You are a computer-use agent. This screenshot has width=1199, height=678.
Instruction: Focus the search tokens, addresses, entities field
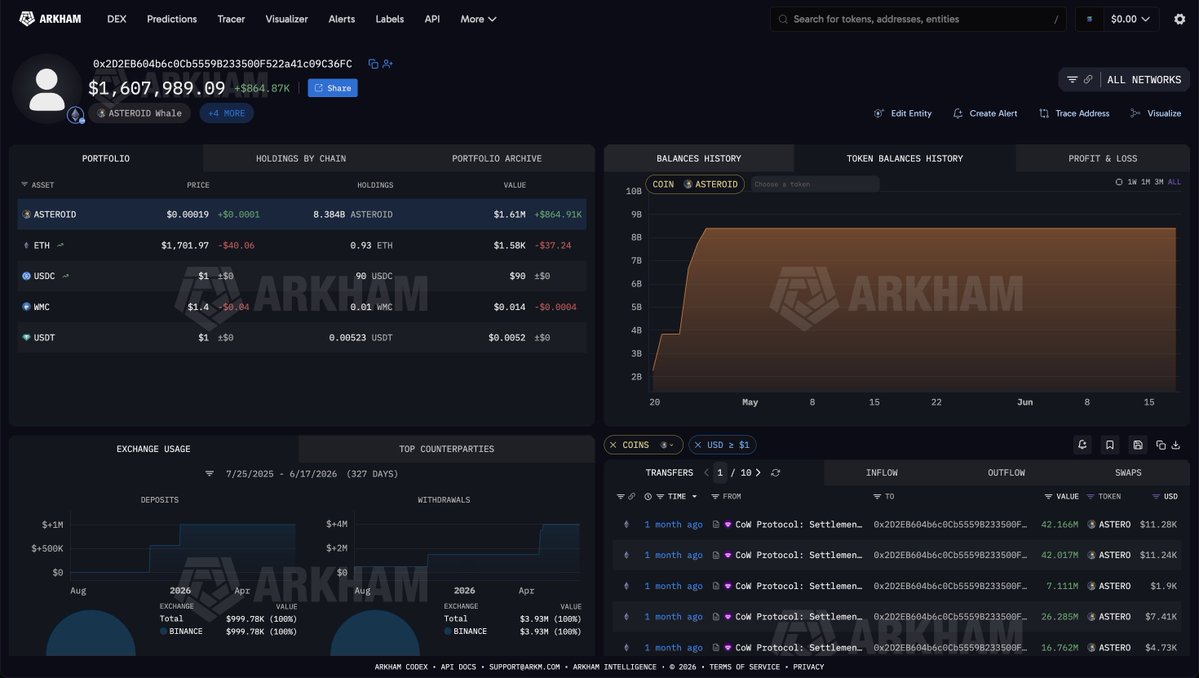pos(918,19)
